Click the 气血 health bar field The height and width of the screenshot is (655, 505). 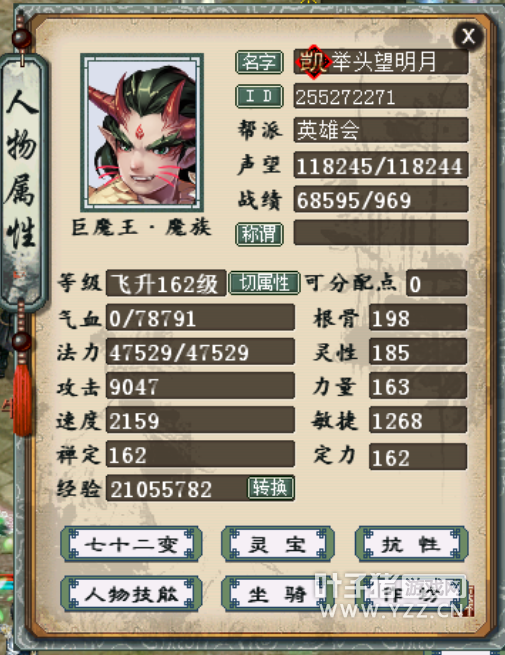(x=200, y=318)
